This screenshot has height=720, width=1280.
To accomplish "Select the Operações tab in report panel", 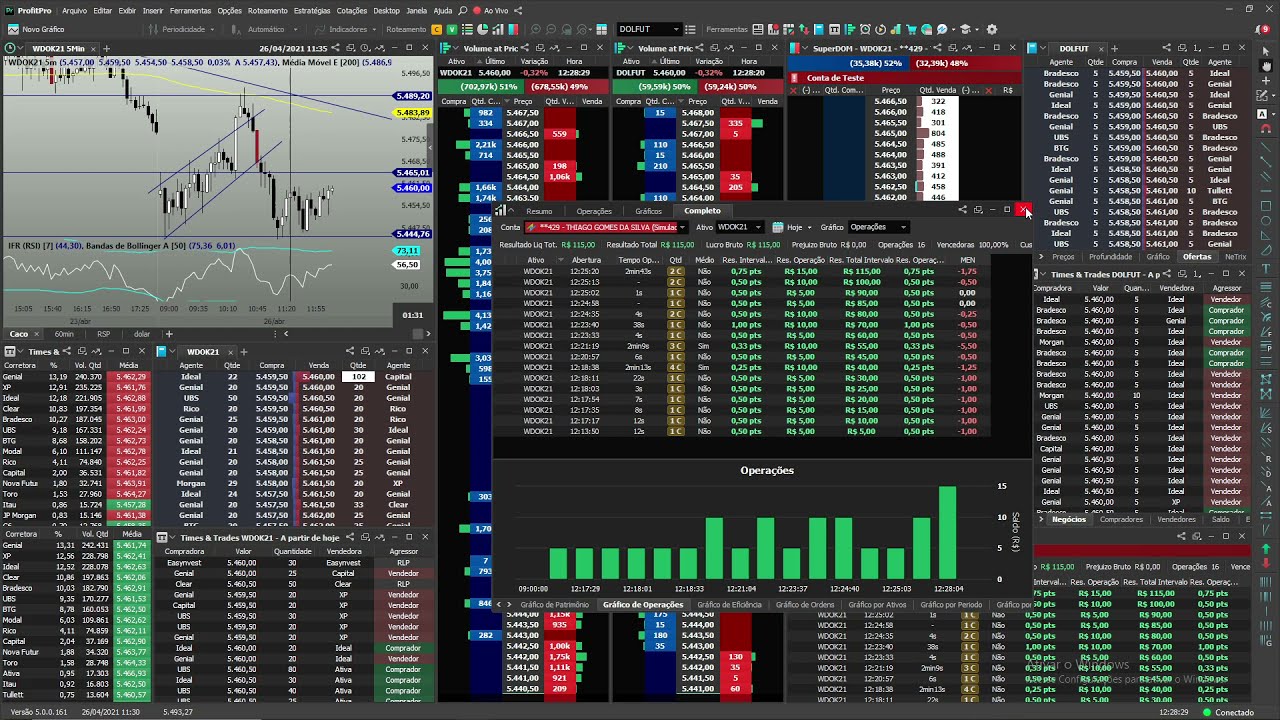I will point(594,211).
